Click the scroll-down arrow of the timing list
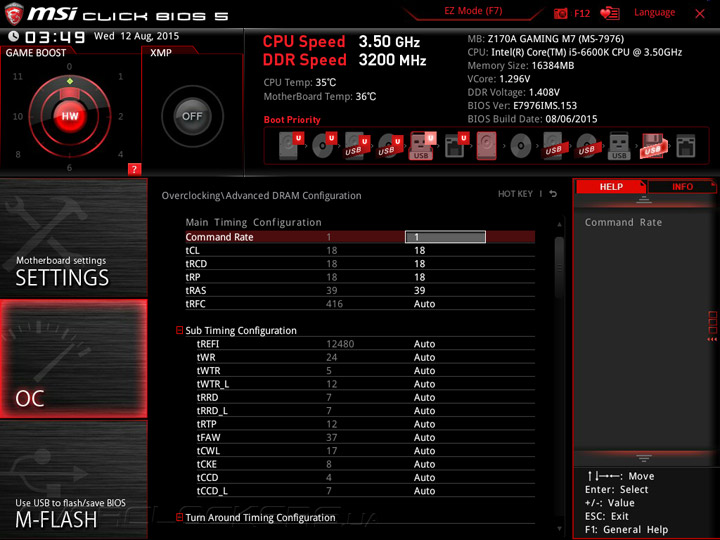 point(559,529)
